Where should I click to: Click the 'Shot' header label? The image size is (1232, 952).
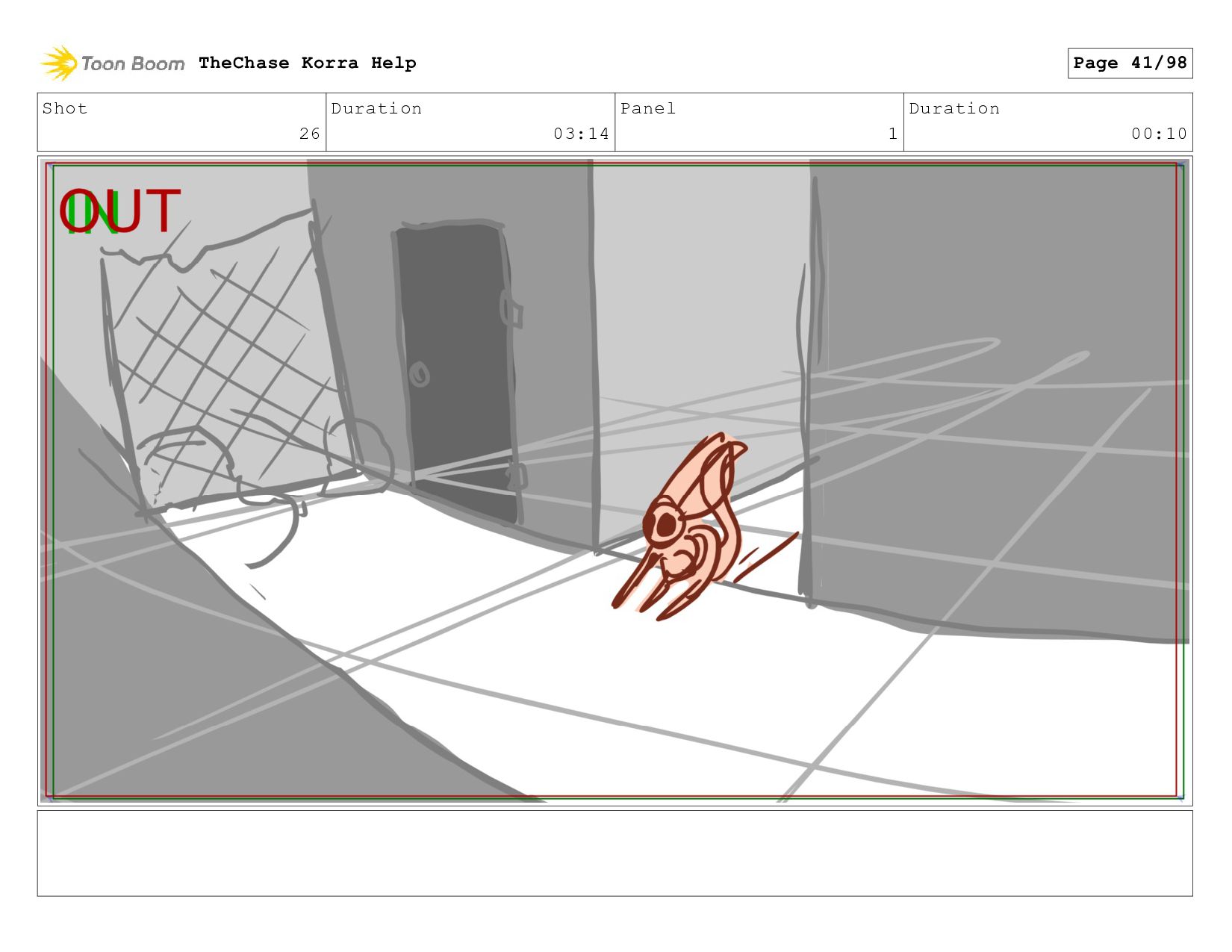65,108
